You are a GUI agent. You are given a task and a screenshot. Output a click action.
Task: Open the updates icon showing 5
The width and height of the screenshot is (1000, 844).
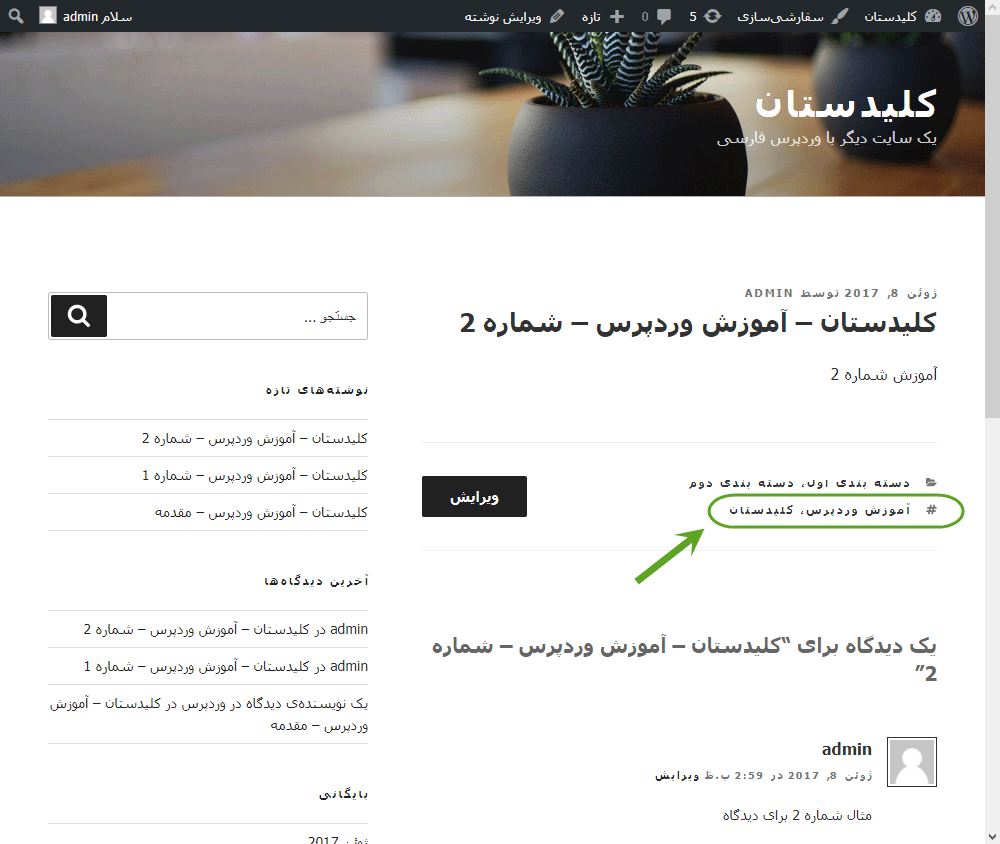tap(712, 16)
